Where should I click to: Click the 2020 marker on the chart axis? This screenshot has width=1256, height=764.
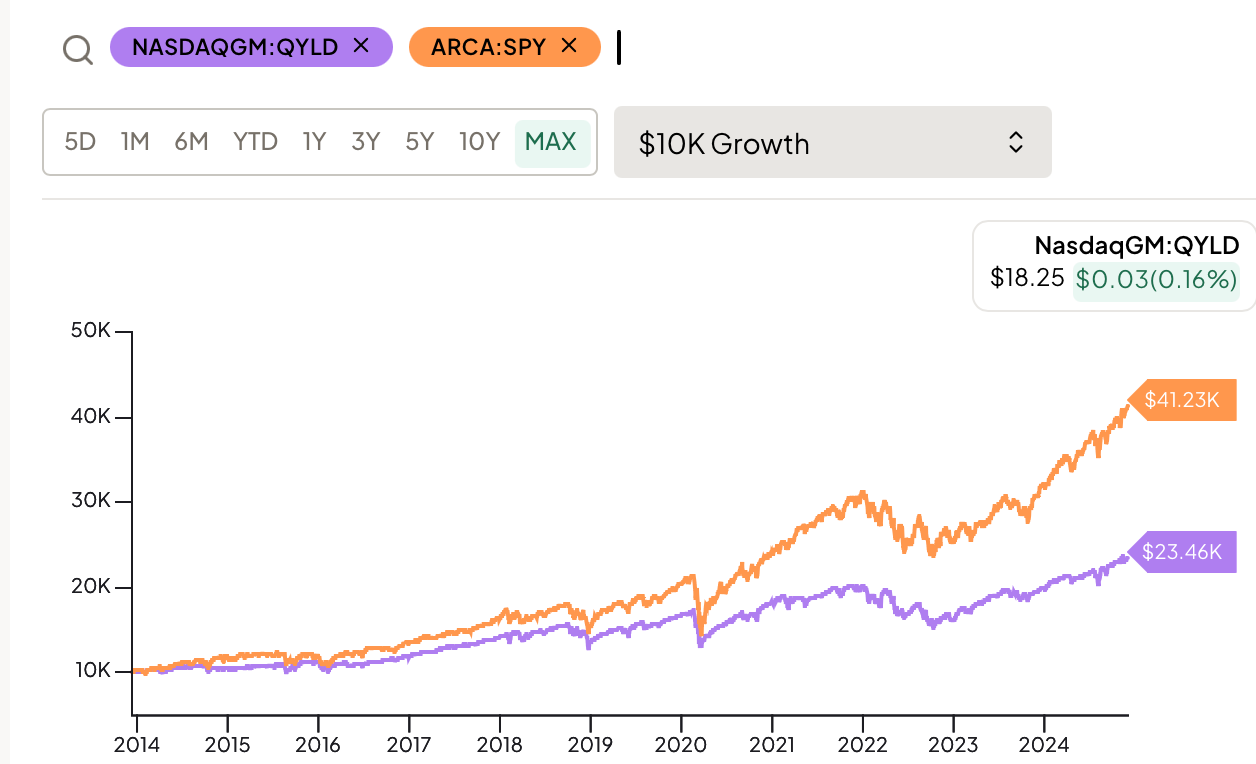click(x=681, y=745)
